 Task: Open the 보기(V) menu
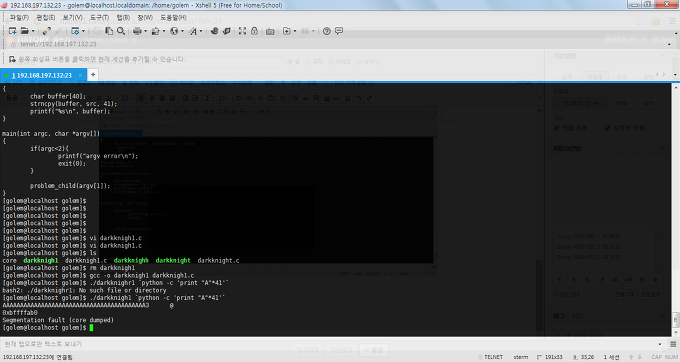(x=72, y=17)
